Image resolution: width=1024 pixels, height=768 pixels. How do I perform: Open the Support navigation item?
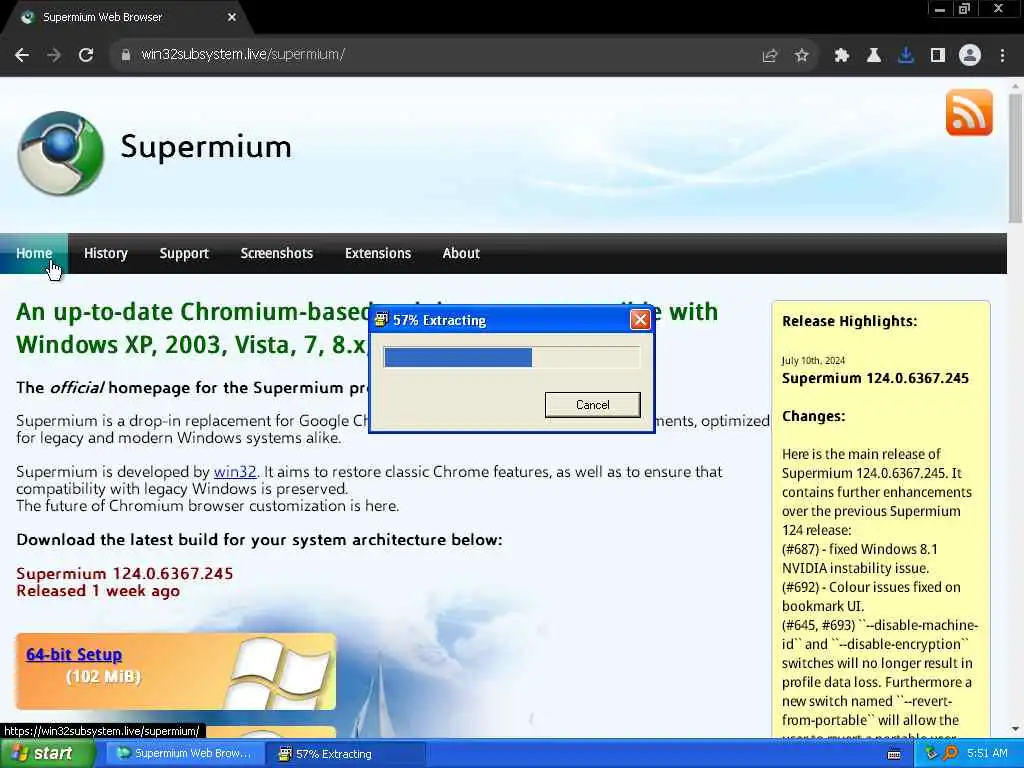point(184,253)
